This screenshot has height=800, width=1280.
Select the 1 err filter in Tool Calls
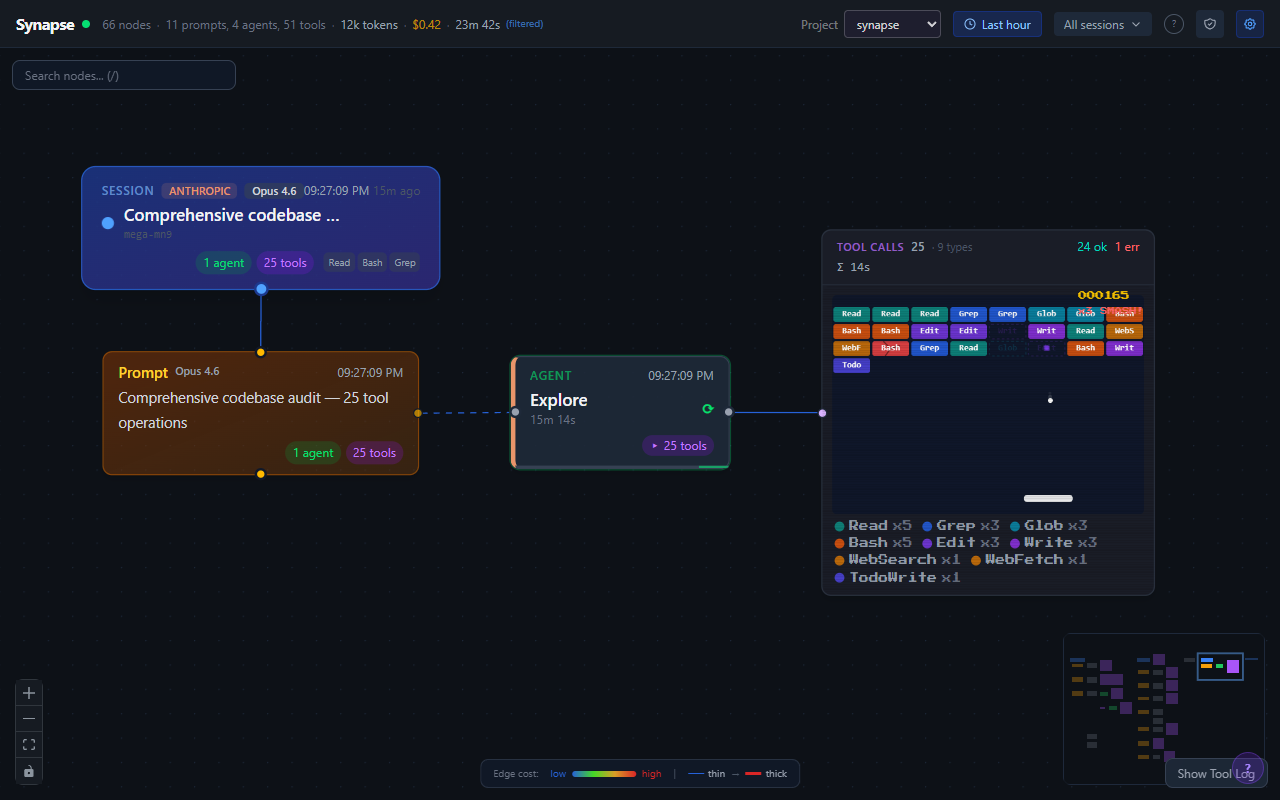point(1127,246)
